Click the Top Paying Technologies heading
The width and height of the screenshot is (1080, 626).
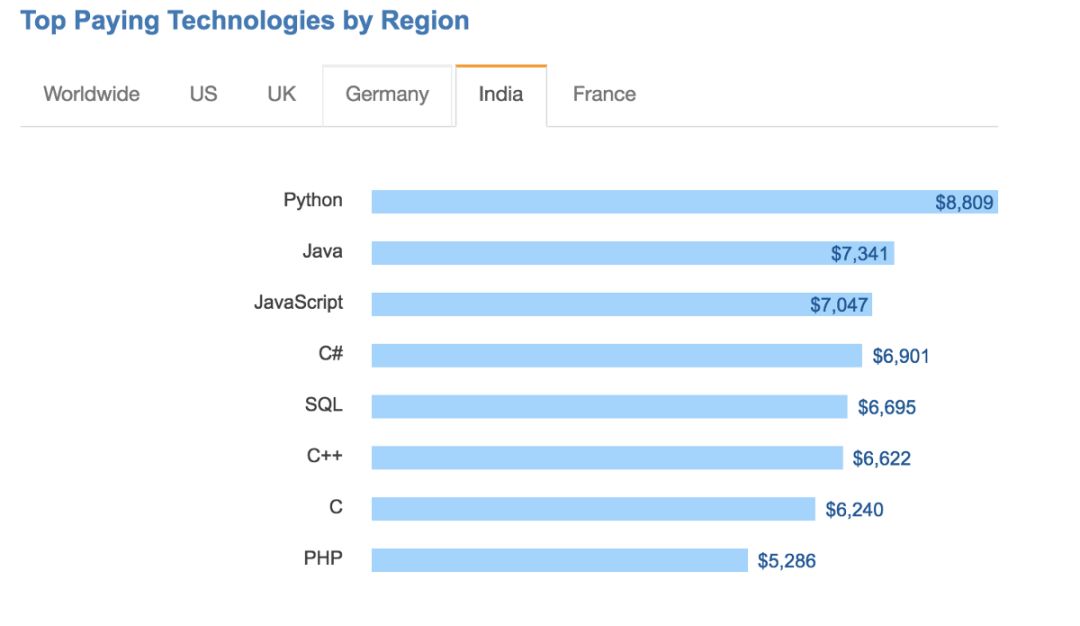click(245, 21)
